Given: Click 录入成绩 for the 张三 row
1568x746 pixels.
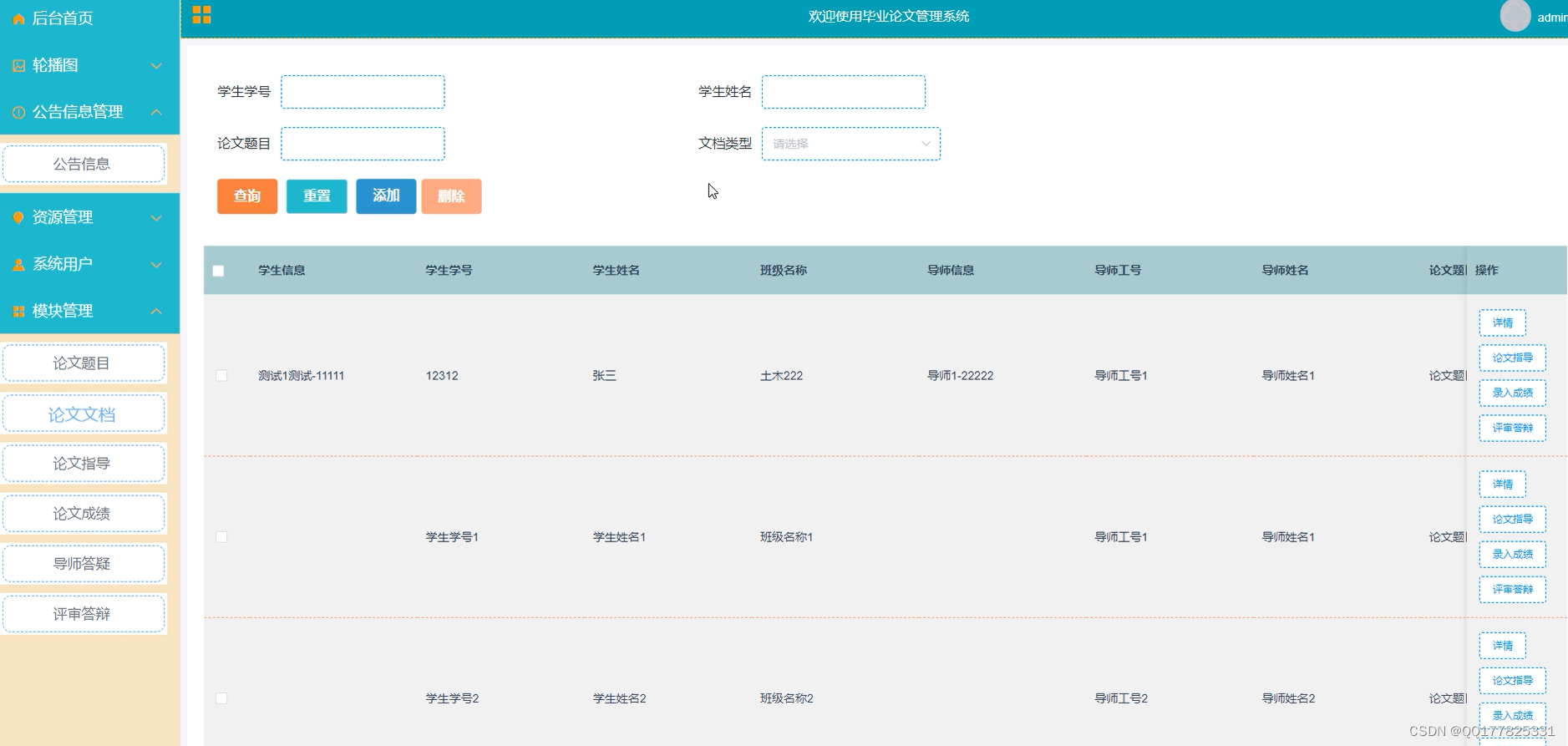Looking at the screenshot, I should (1512, 393).
